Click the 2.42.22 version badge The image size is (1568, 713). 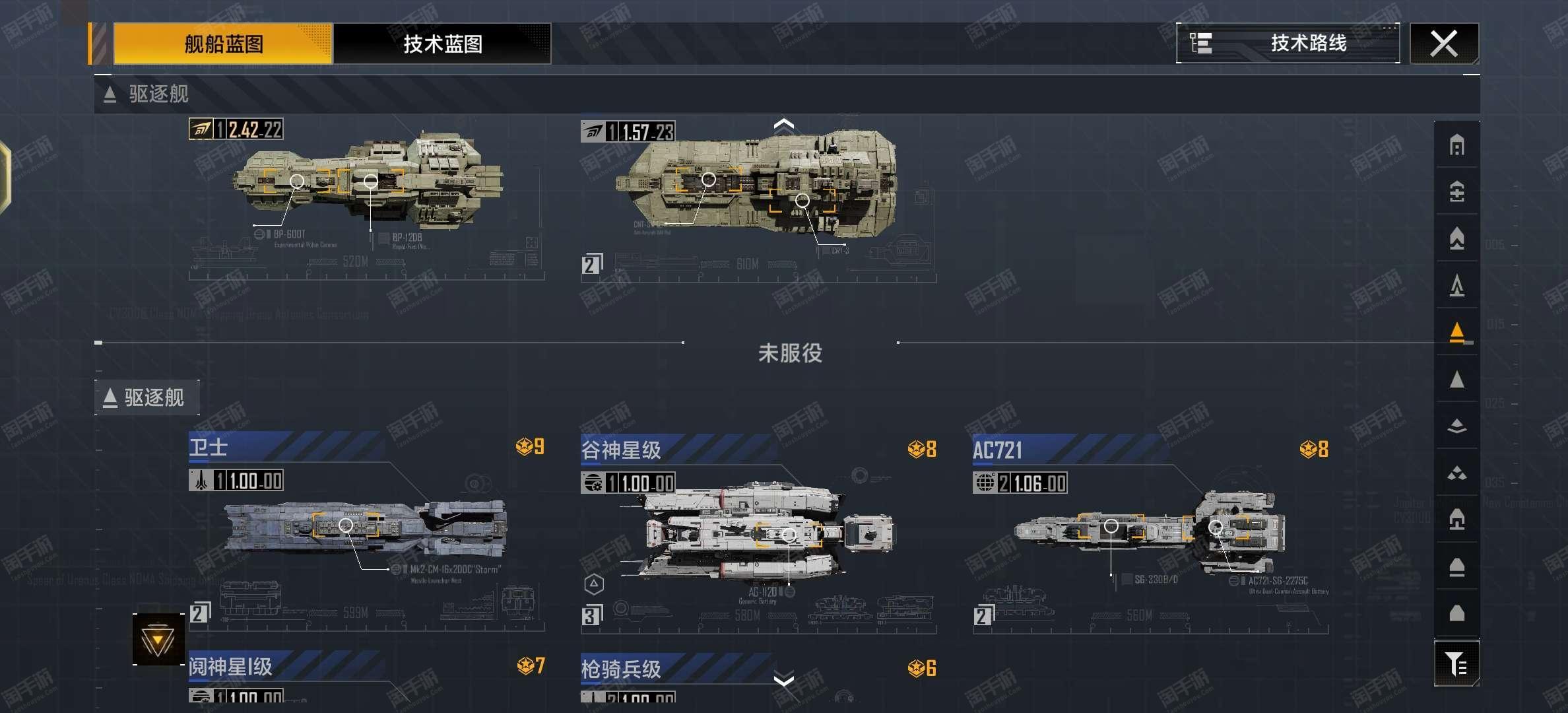tap(236, 129)
